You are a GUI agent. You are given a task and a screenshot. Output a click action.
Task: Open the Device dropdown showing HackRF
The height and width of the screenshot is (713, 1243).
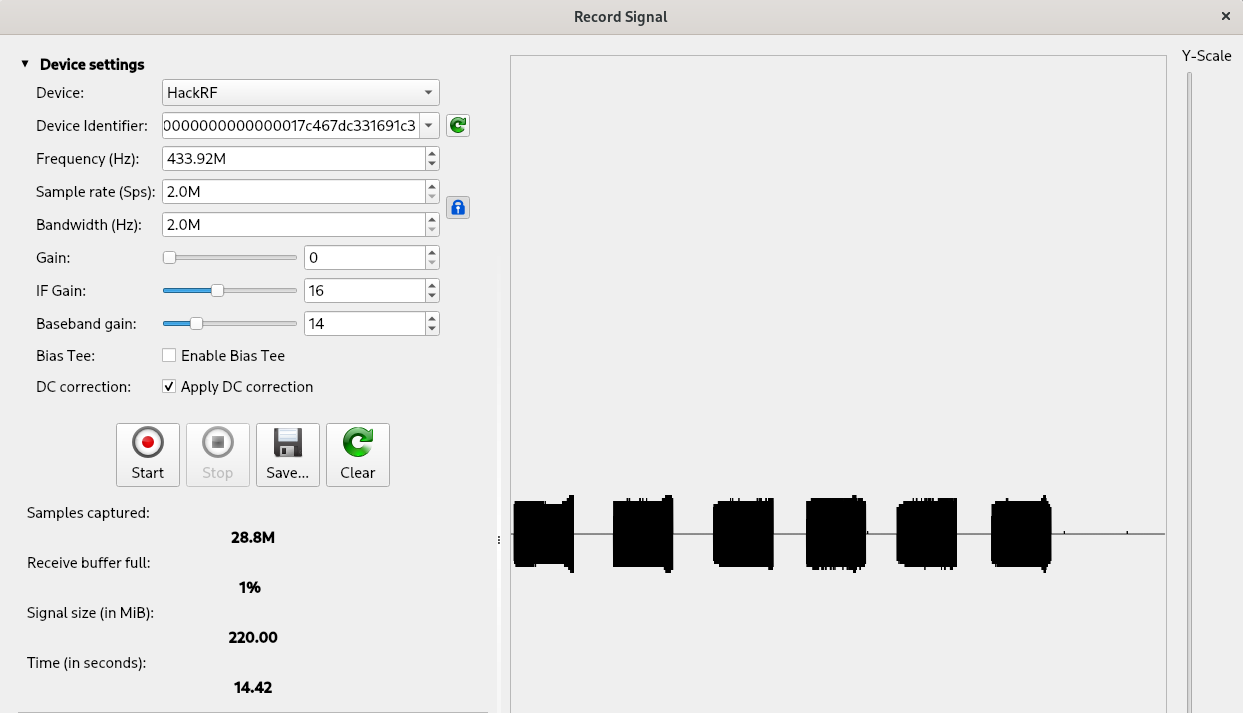coord(300,93)
